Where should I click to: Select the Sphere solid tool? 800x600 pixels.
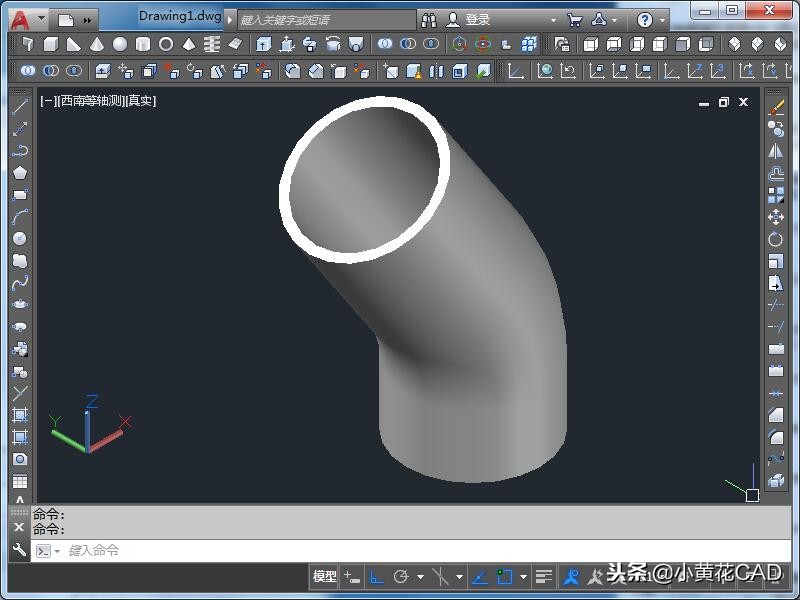click(x=120, y=45)
